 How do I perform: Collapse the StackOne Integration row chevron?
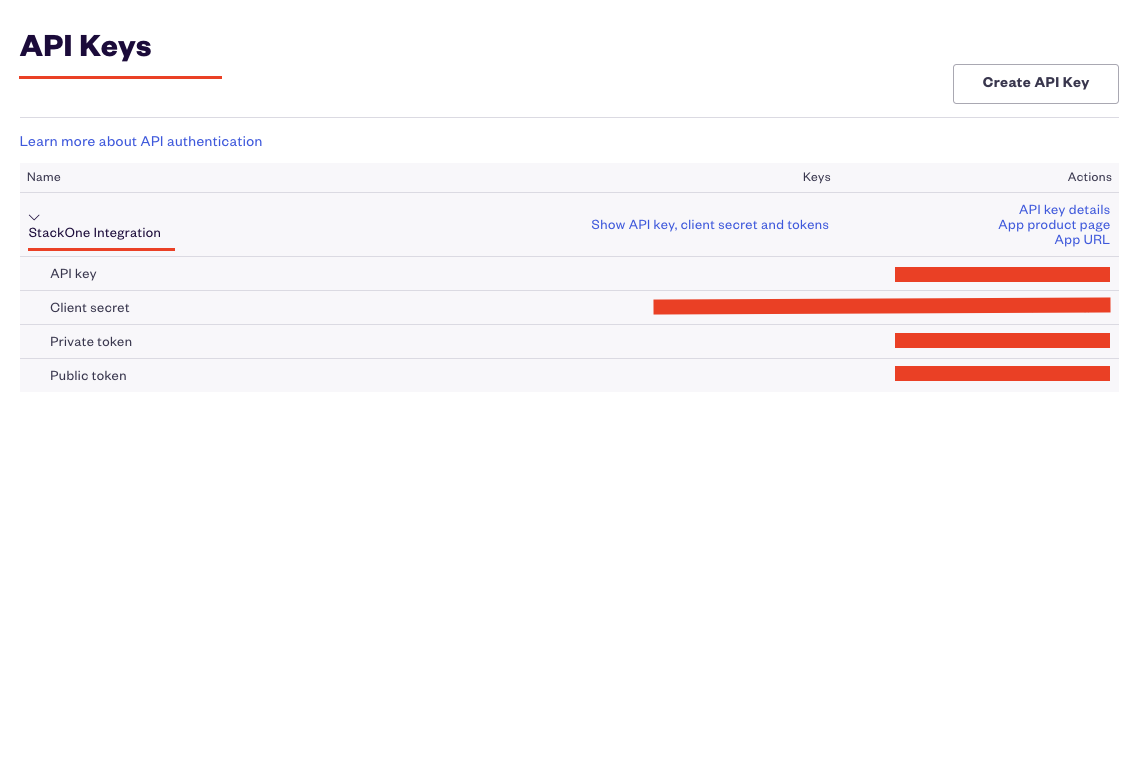coord(34,217)
